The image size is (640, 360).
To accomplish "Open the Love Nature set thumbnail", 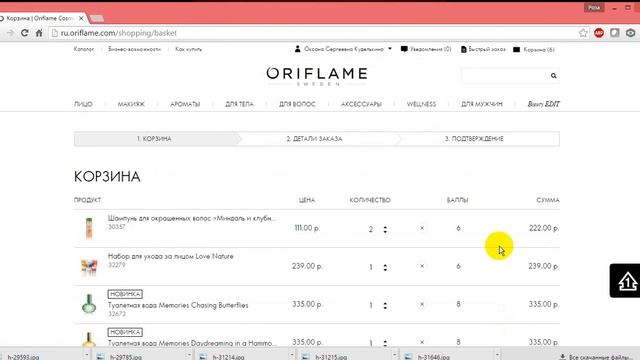I will pos(89,267).
